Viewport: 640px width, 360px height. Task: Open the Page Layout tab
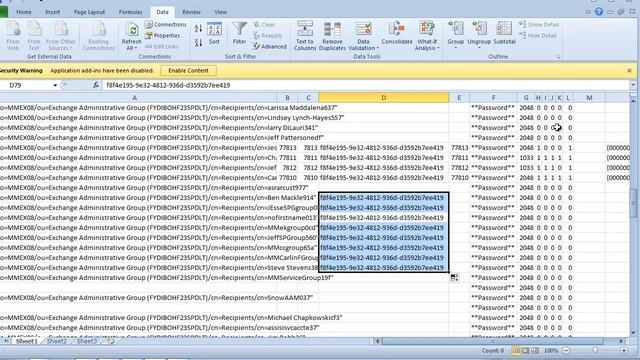point(89,12)
